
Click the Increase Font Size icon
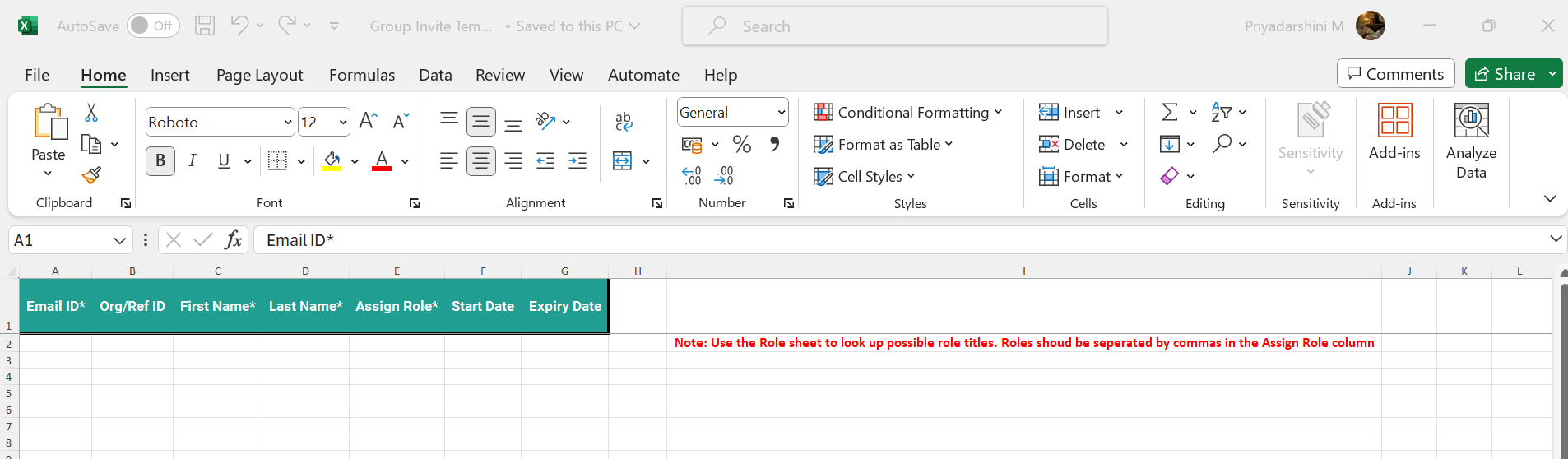tap(369, 122)
